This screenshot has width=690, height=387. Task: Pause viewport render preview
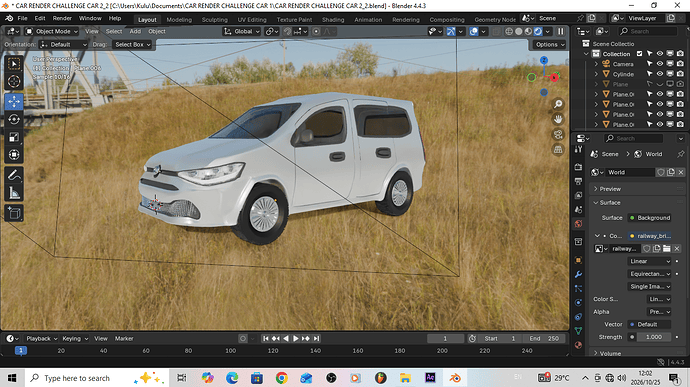tap(561, 31)
